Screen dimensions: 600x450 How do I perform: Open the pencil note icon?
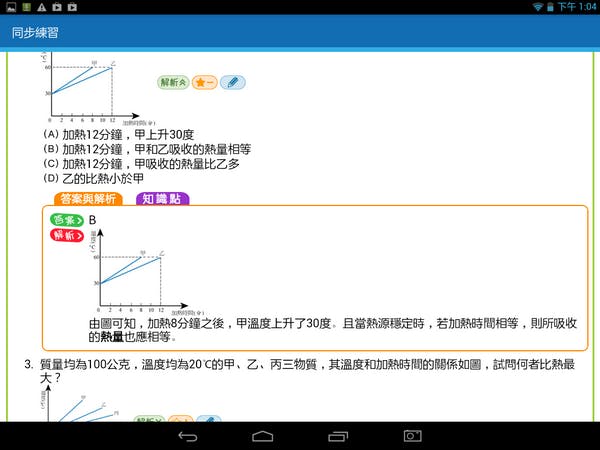click(x=233, y=82)
